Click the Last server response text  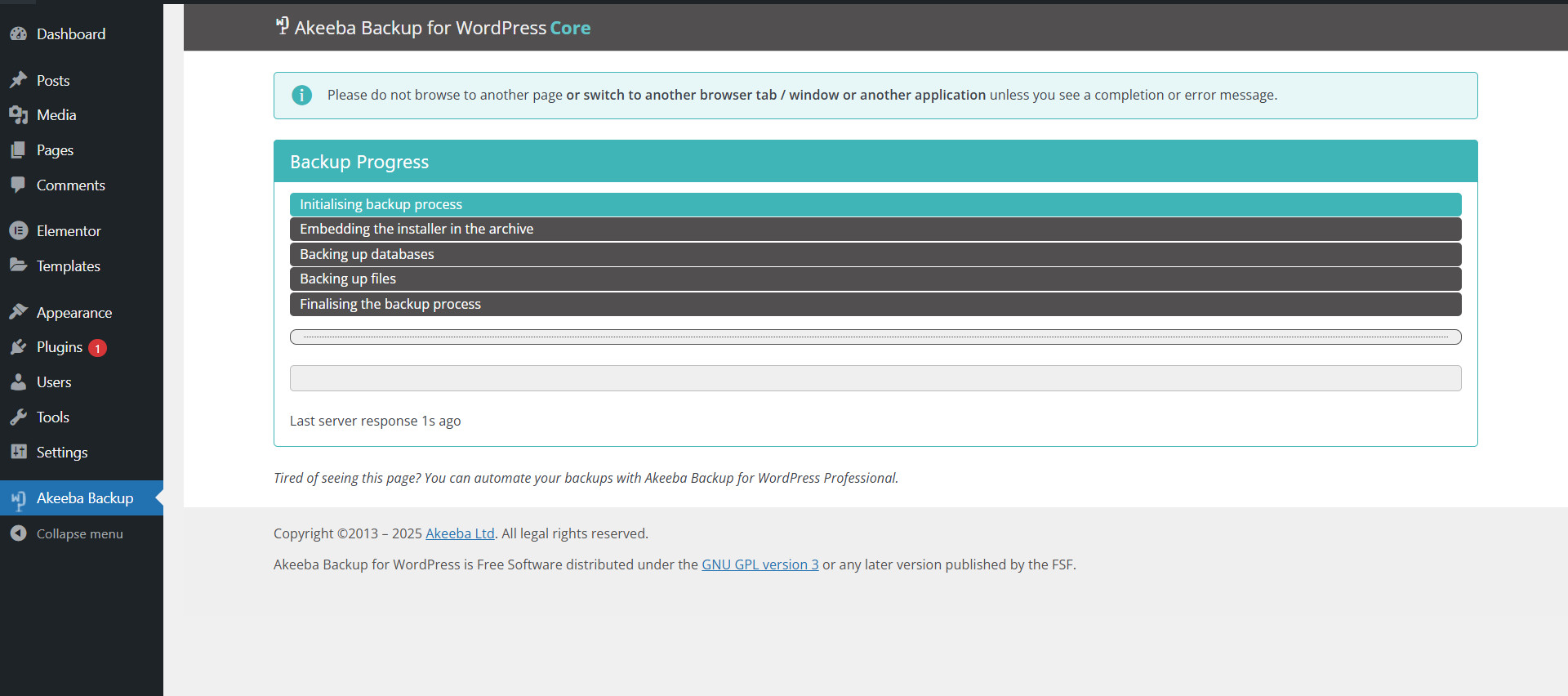375,421
